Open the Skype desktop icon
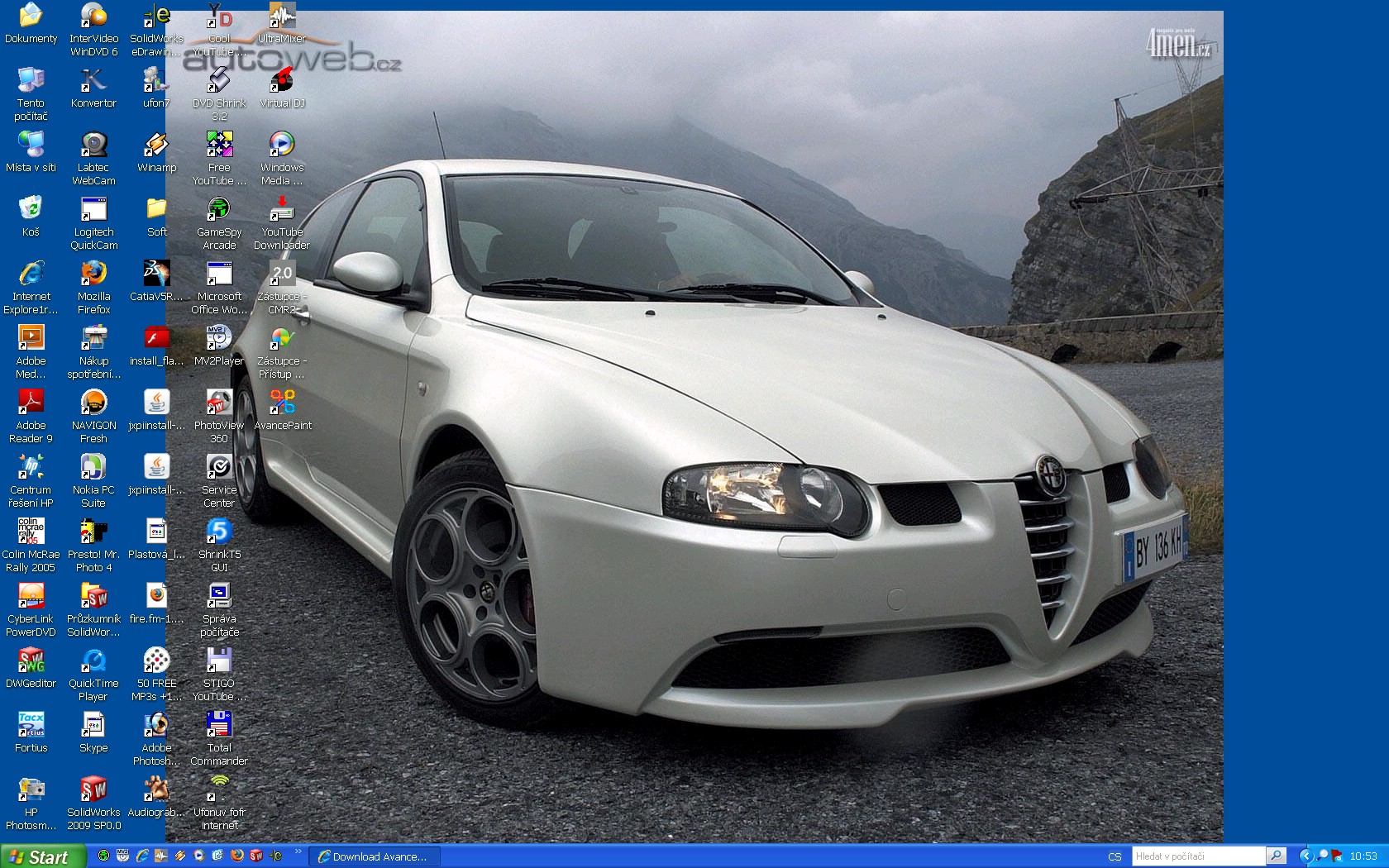The height and width of the screenshot is (868, 1389). coord(93,726)
